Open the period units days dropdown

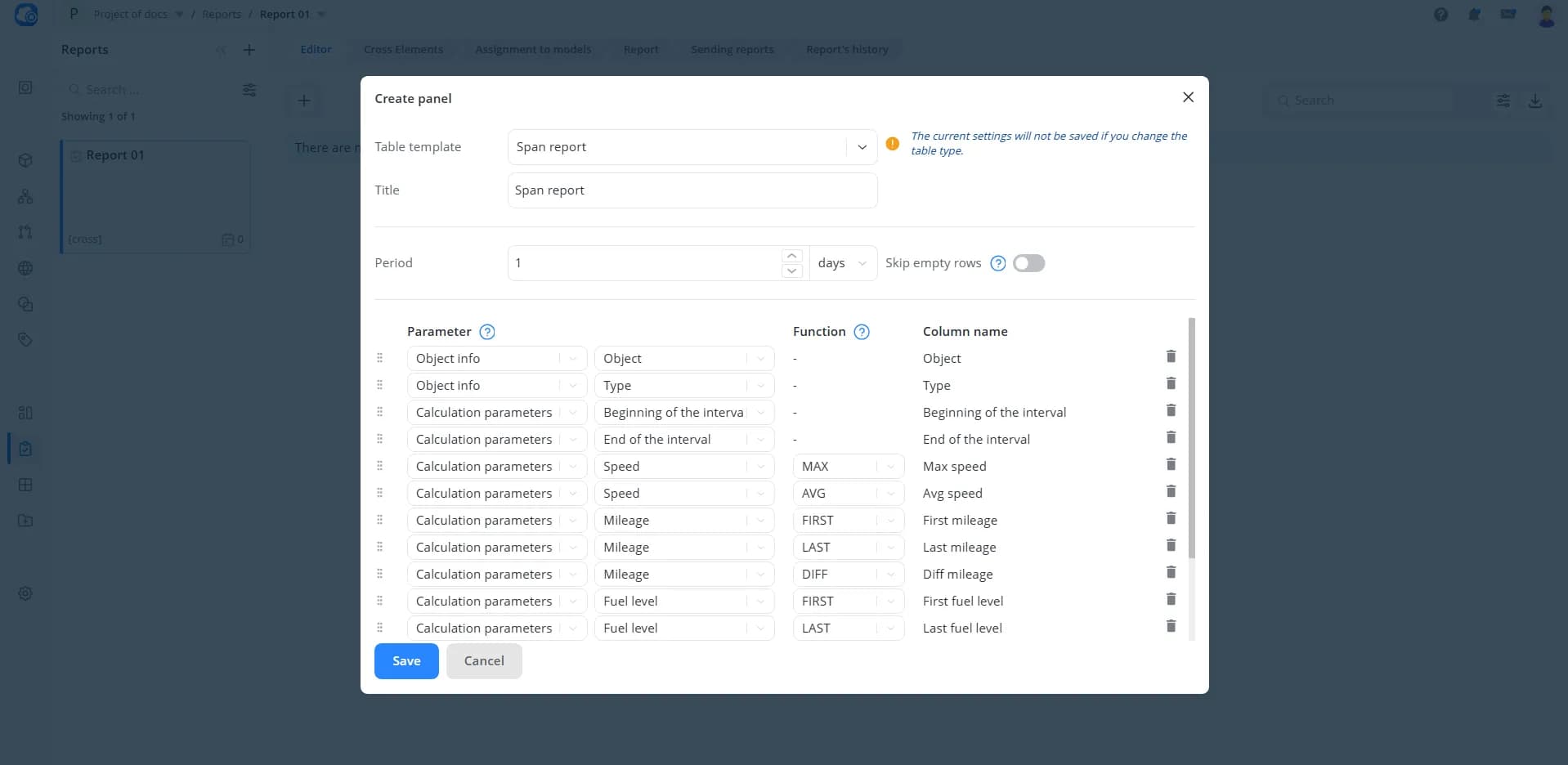pyautogui.click(x=843, y=263)
